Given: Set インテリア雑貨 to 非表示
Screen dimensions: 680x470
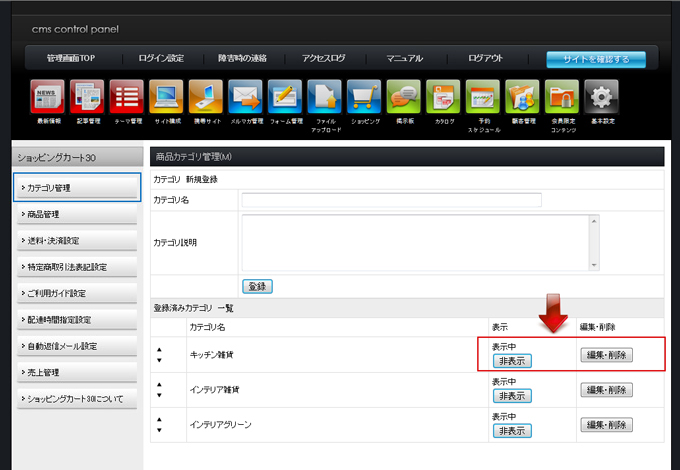Looking at the screenshot, I should (511, 396).
